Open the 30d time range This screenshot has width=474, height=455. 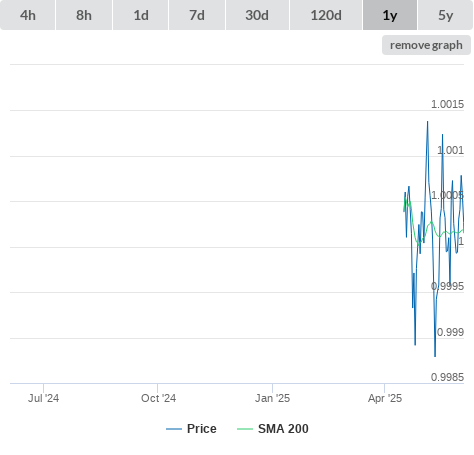click(x=257, y=15)
